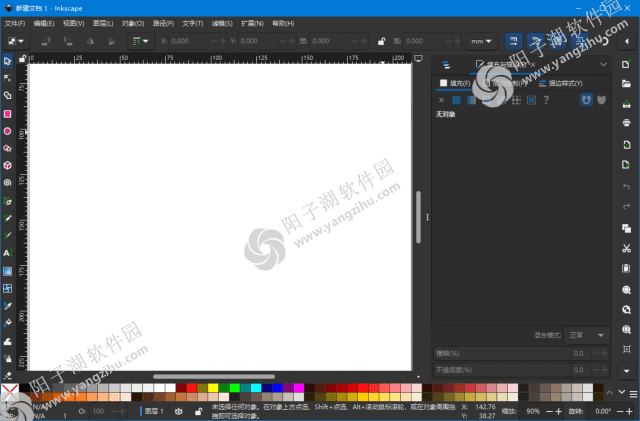Select the Shape Builder tool
The height and width of the screenshot is (421, 640).
coord(7,96)
